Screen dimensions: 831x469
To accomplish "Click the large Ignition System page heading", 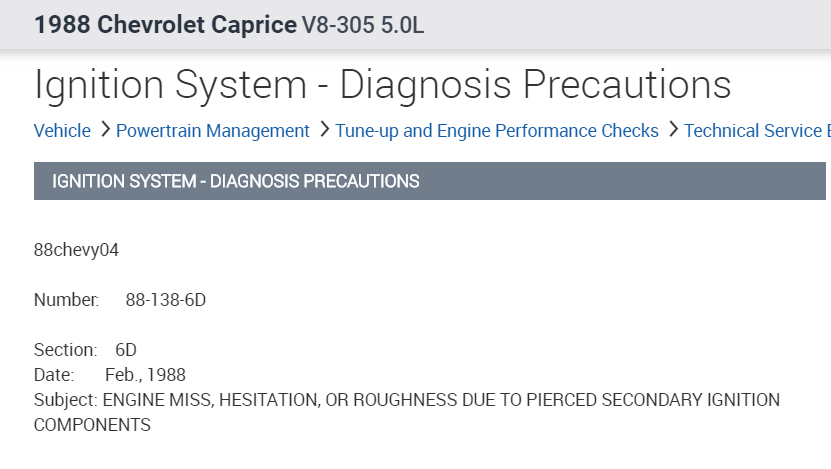I will [382, 85].
